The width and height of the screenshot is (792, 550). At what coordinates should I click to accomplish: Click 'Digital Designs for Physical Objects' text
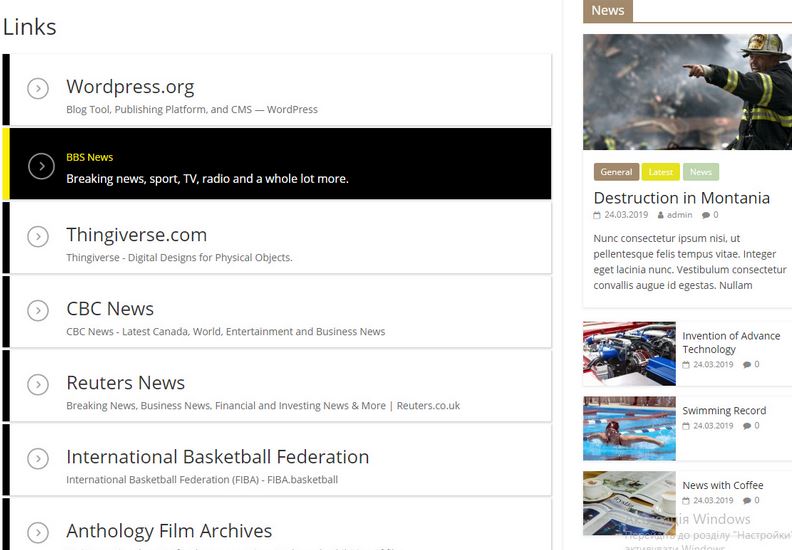pyautogui.click(x=179, y=258)
